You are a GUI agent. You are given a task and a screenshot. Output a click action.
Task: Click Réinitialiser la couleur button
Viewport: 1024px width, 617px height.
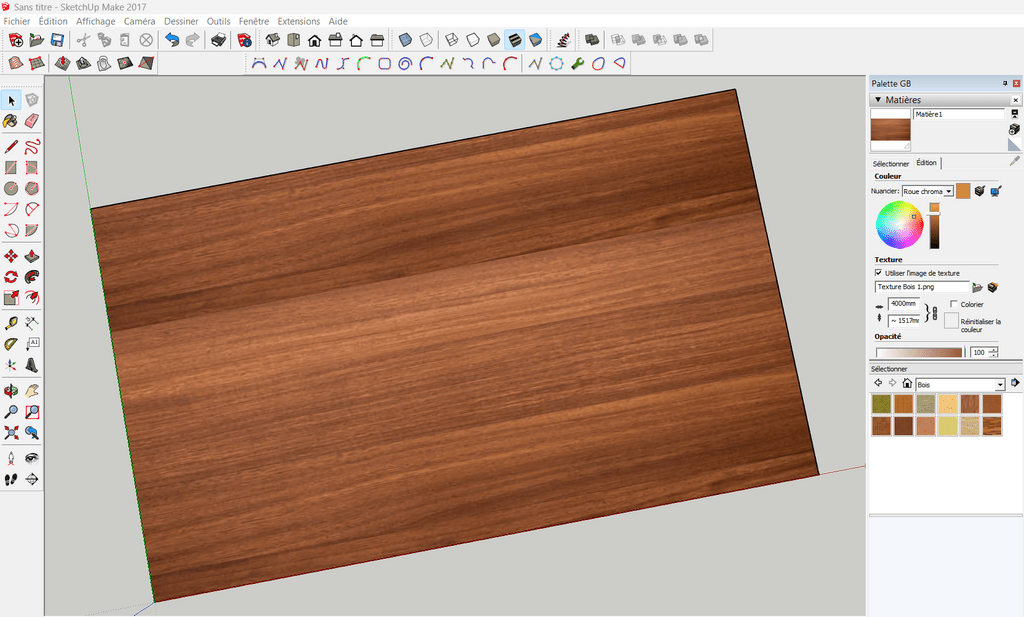(951, 321)
